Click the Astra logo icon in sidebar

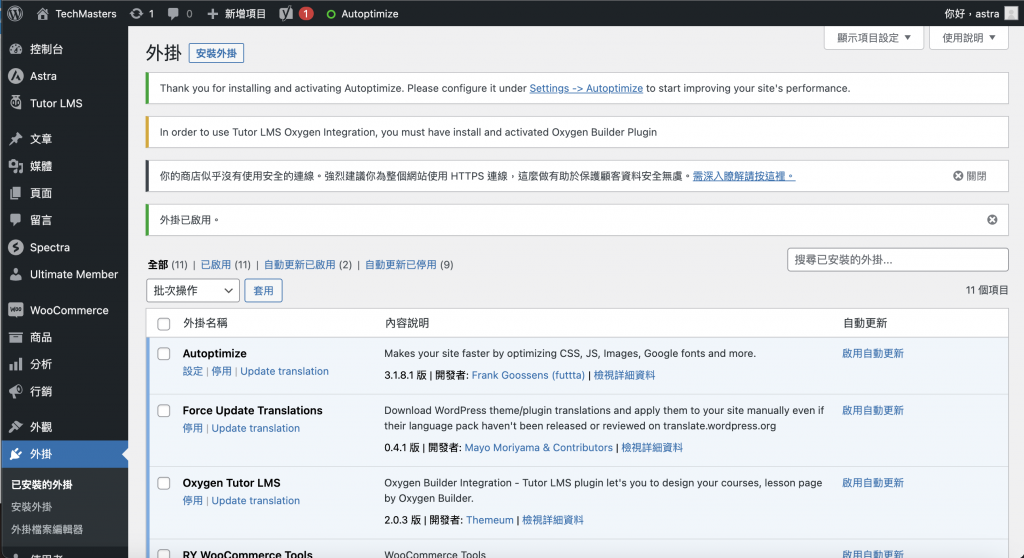point(16,76)
